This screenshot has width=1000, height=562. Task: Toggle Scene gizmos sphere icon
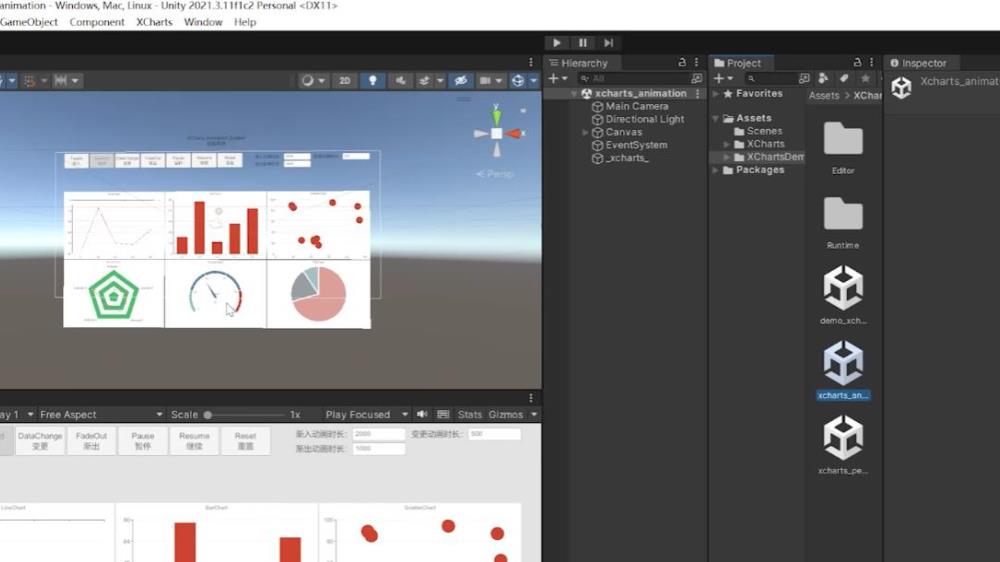click(x=518, y=80)
